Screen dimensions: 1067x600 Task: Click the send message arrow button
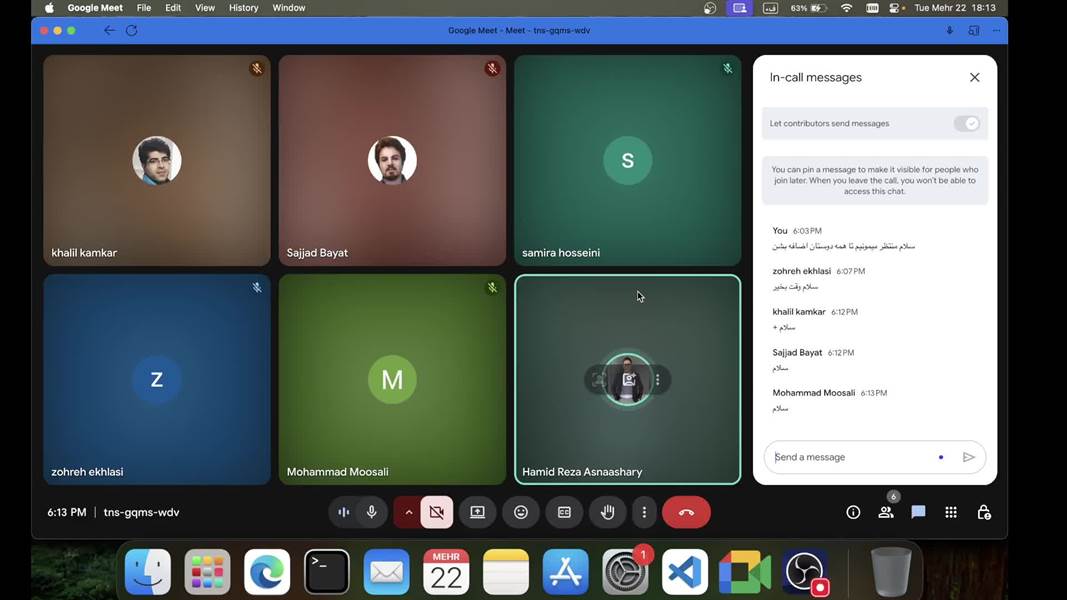tap(968, 457)
